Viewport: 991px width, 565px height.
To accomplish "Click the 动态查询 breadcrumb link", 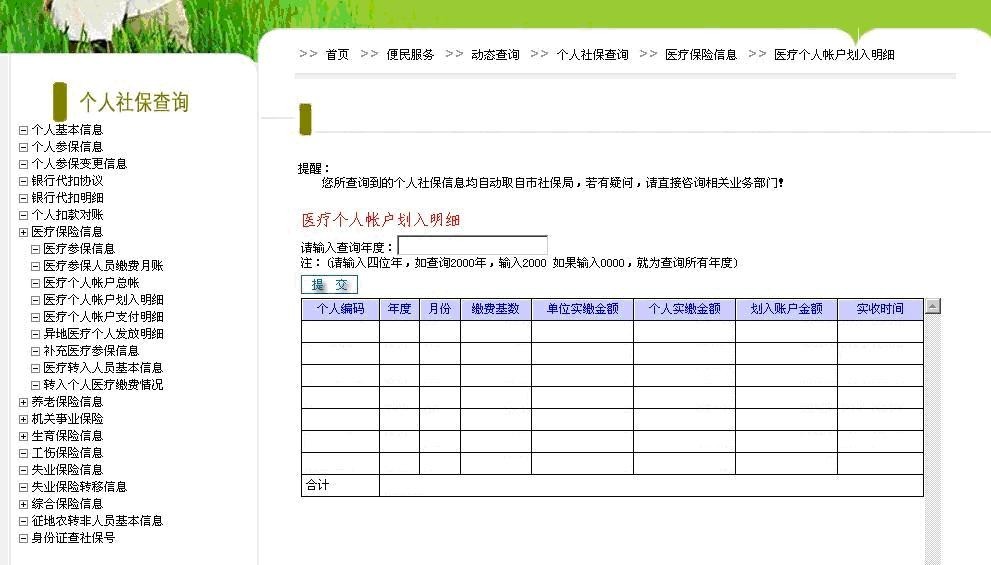I will [x=495, y=55].
